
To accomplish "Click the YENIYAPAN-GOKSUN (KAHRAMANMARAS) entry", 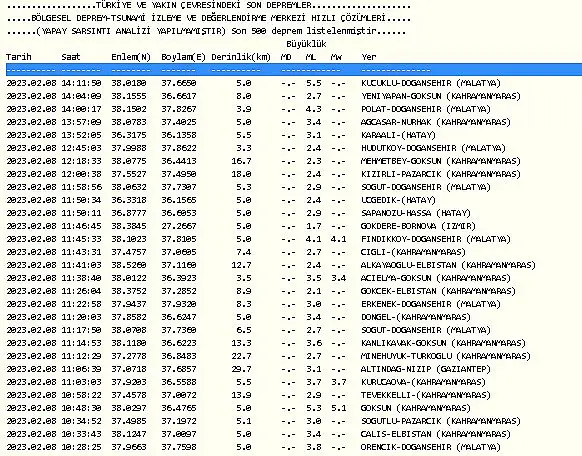I will click(441, 96).
